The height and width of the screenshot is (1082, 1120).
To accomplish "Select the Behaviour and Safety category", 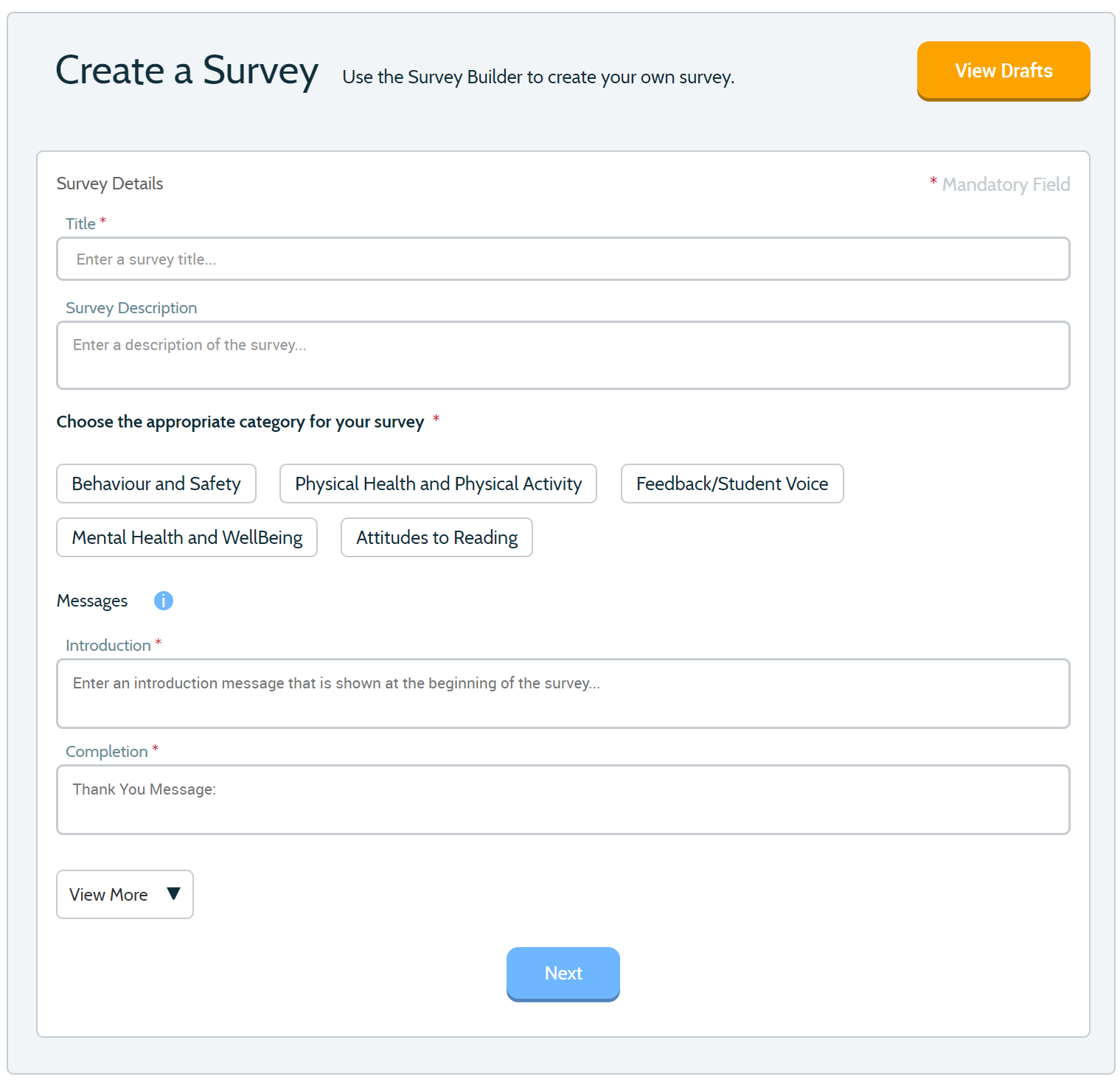I will point(156,484).
